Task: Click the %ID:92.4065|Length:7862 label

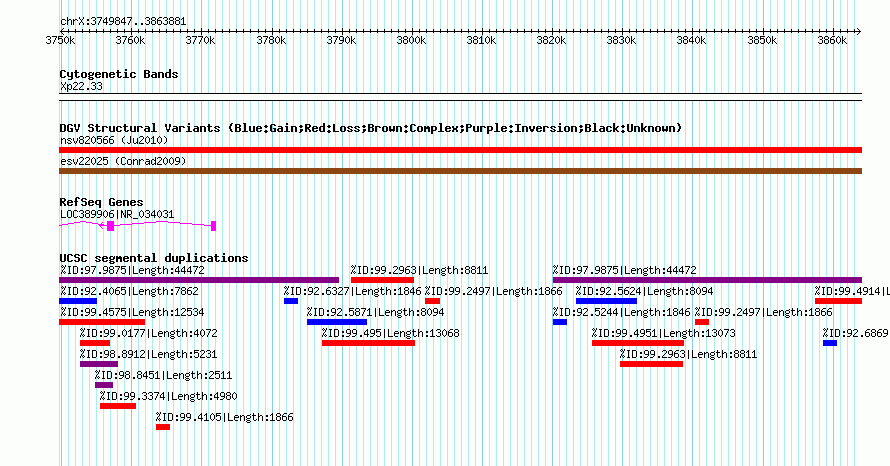Action: coord(129,292)
